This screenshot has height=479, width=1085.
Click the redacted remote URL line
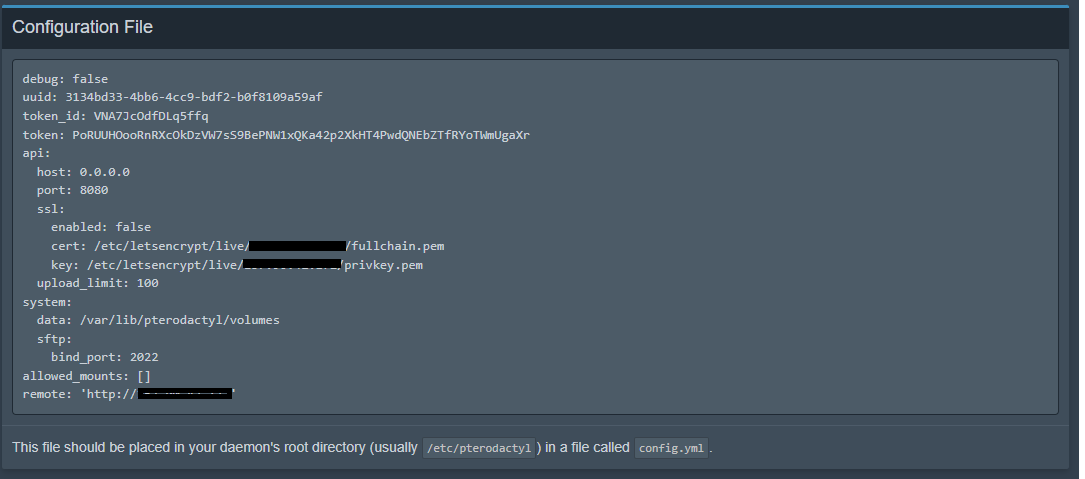click(128, 394)
